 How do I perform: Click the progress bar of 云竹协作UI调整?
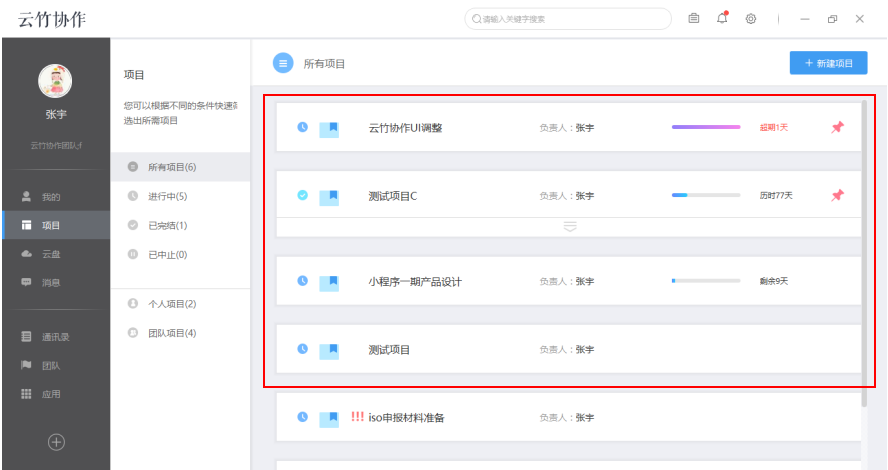[x=706, y=127]
